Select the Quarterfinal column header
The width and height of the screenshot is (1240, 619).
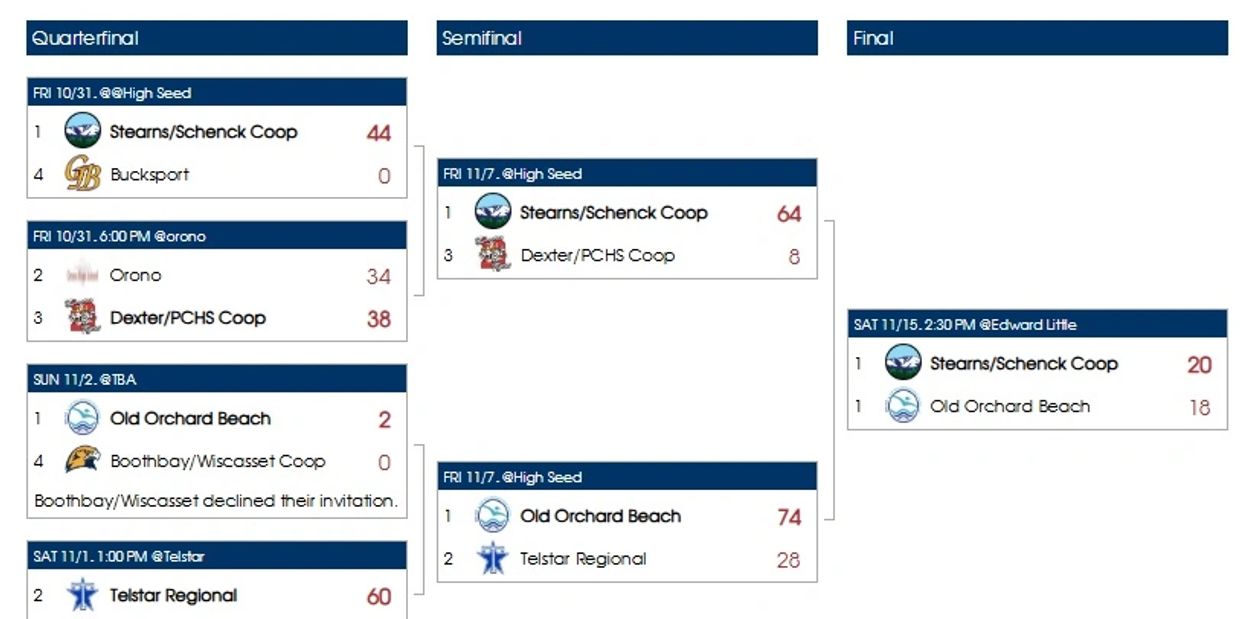tap(217, 38)
